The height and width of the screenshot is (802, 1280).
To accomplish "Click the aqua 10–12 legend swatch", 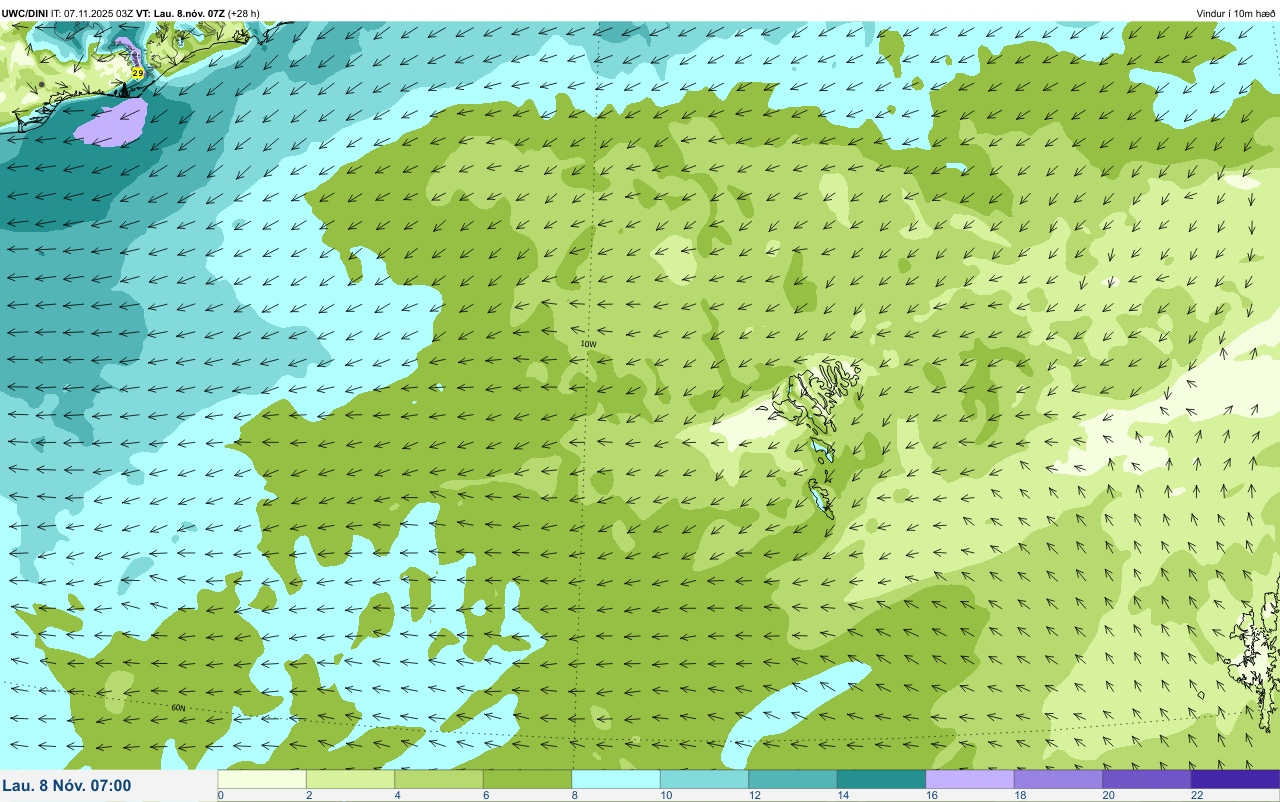I will pyautogui.click(x=704, y=779).
